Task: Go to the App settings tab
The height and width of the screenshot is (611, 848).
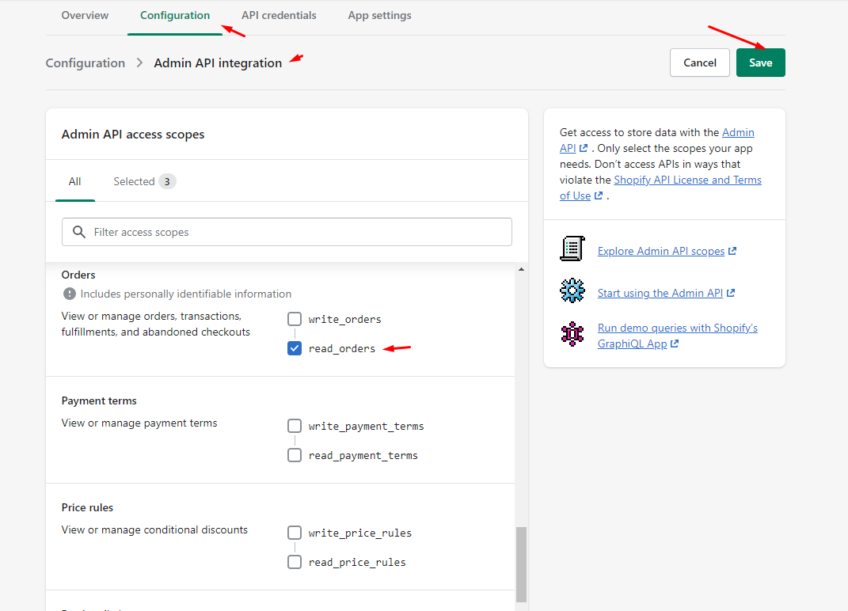Action: coord(379,15)
